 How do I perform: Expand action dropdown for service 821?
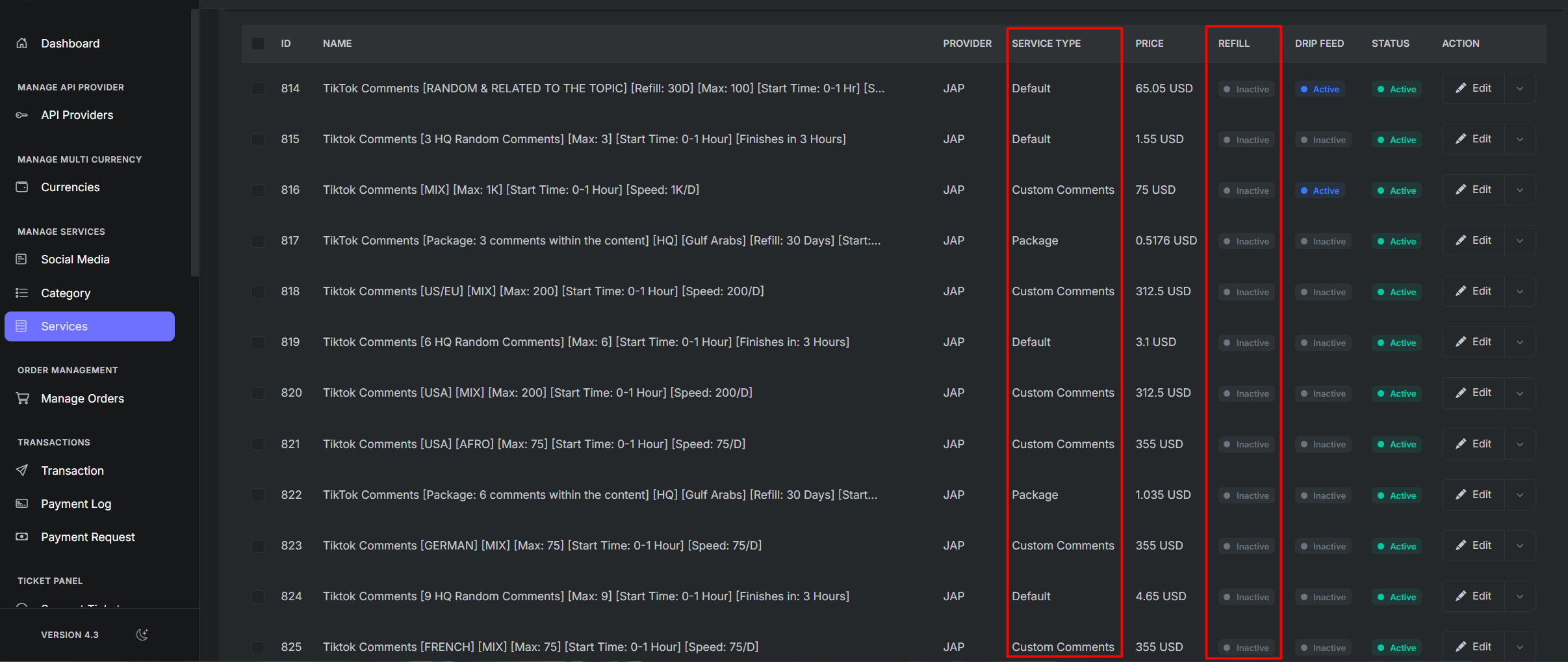[x=1520, y=444]
